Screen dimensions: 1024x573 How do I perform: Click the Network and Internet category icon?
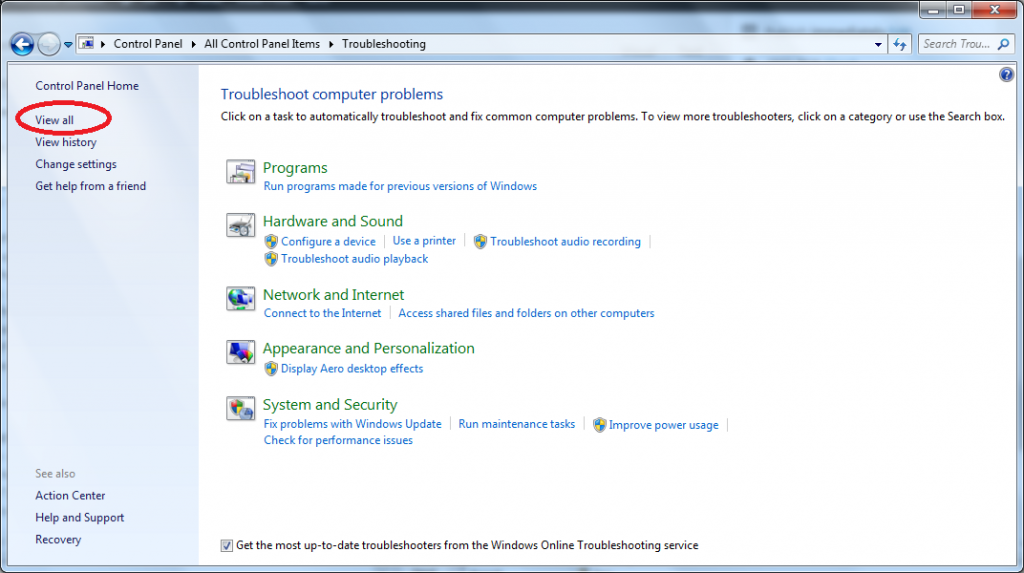pos(240,299)
